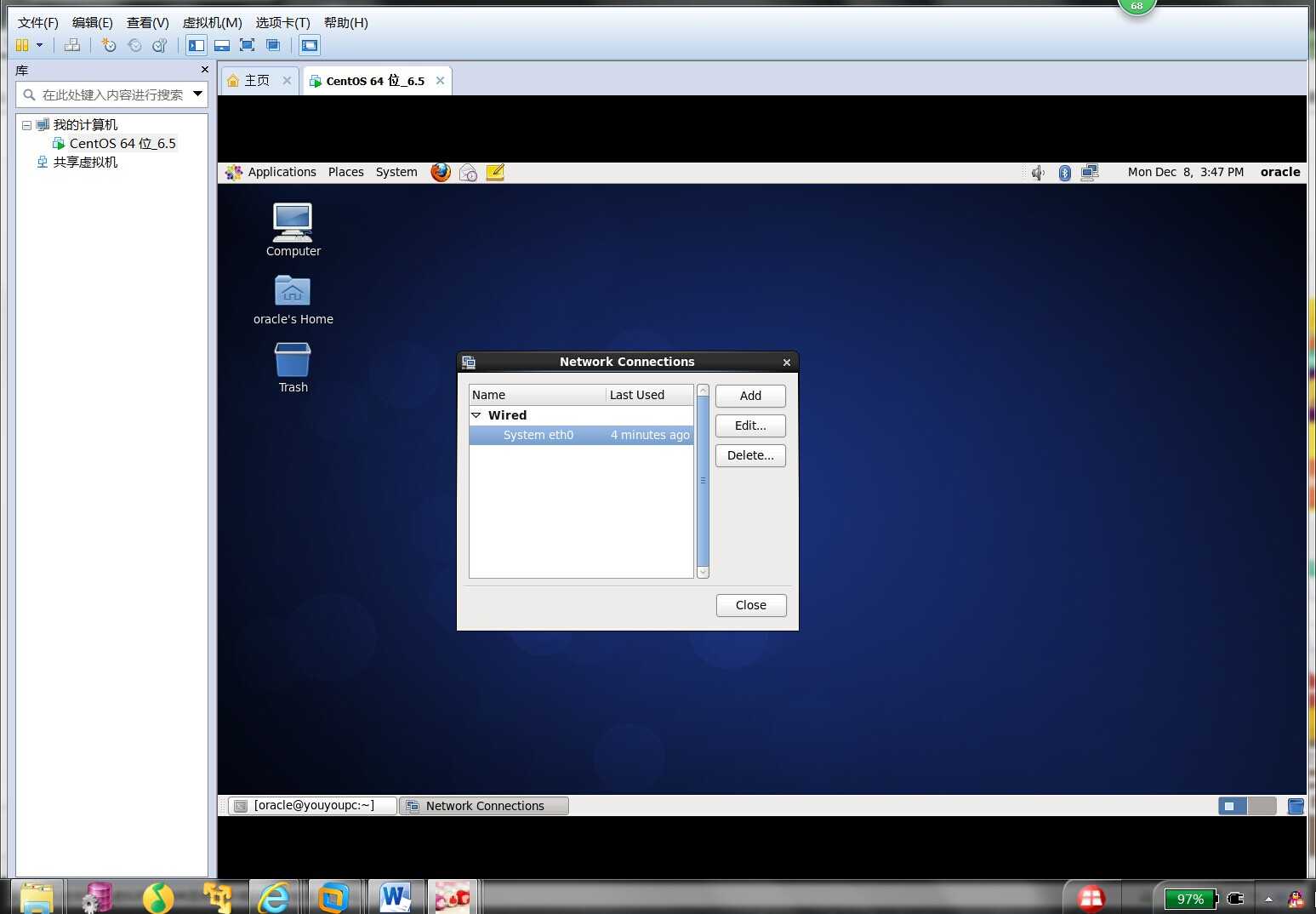This screenshot has height=914, width=1316.
Task: Open the 编辑(E) menu
Action: 93,22
